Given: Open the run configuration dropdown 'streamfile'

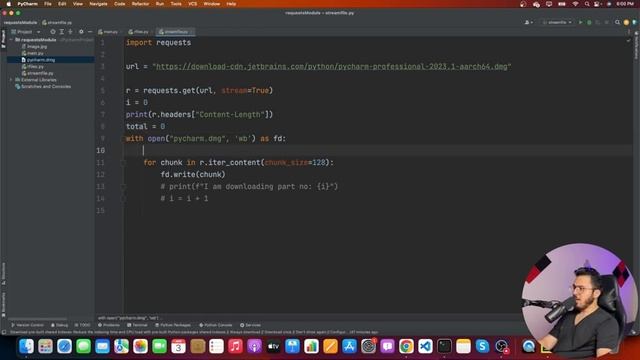Looking at the screenshot, I should (x=558, y=22).
